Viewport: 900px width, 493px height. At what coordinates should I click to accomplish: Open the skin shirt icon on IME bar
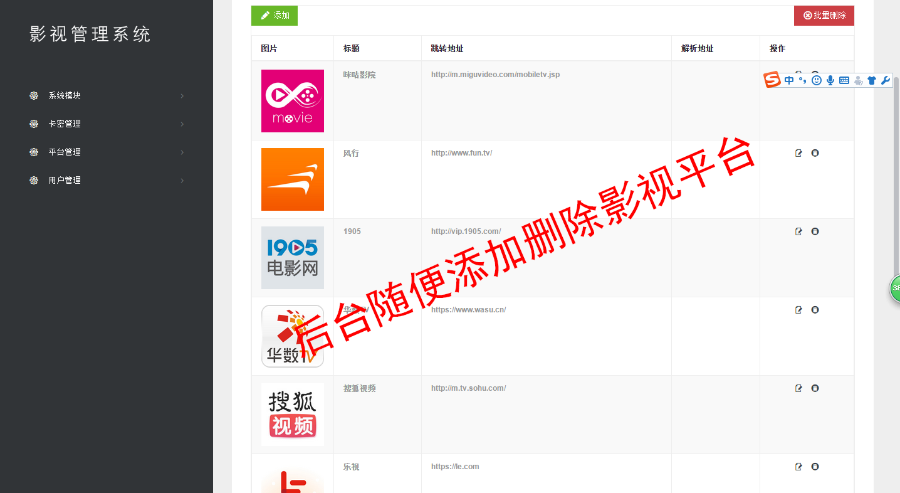(872, 80)
